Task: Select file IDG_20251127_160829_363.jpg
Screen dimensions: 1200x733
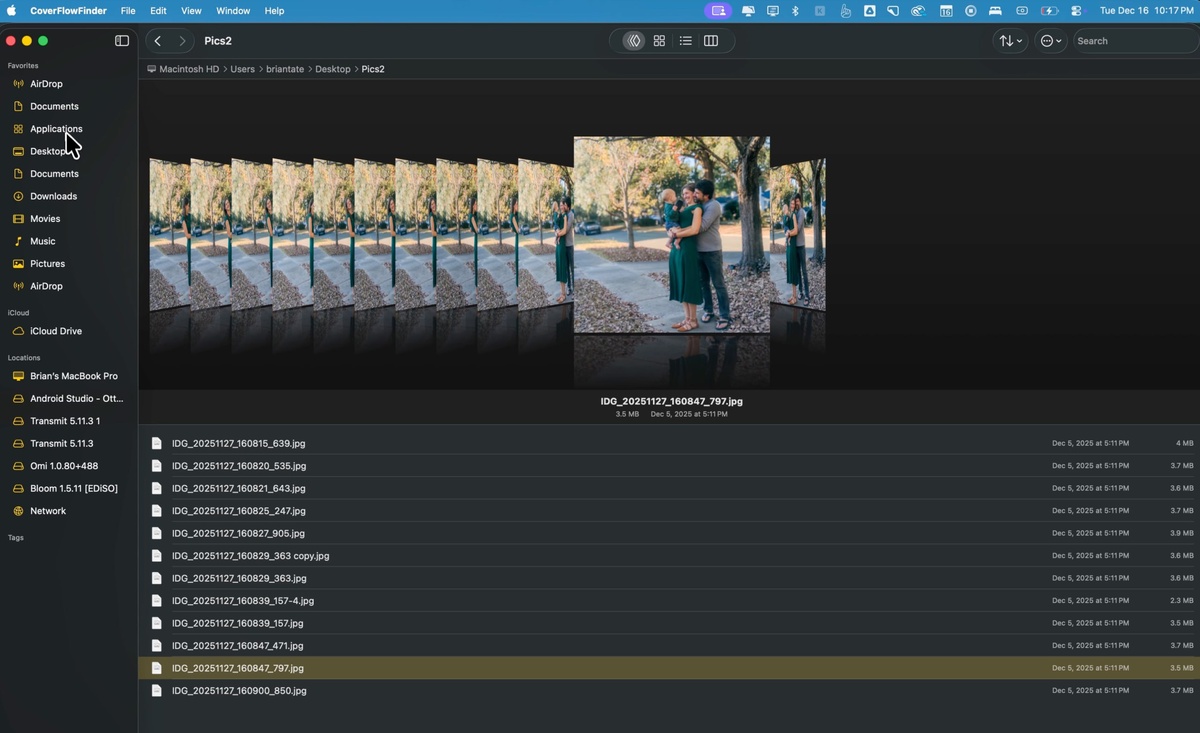Action: click(669, 578)
